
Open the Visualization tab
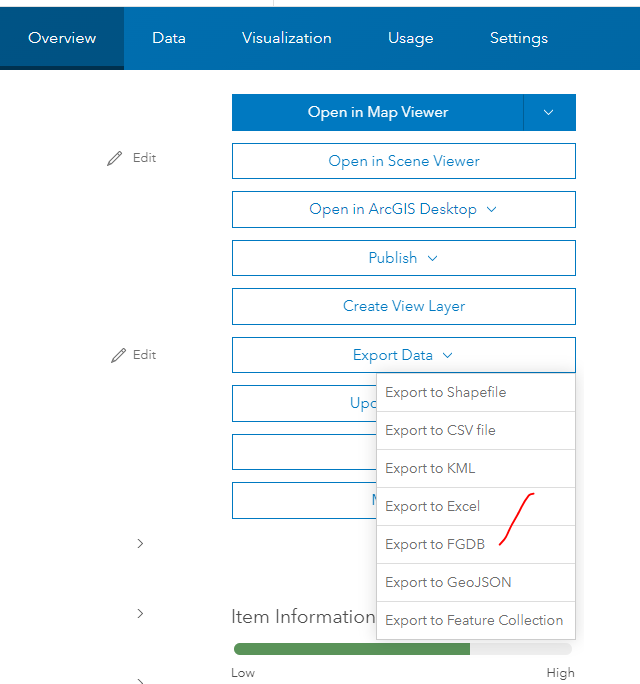point(286,38)
